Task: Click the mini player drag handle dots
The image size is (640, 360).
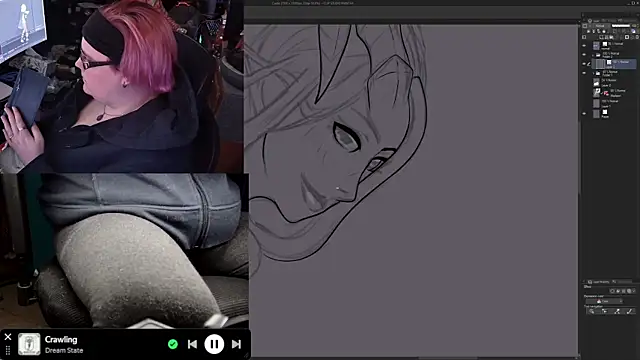Action: (x=8, y=350)
